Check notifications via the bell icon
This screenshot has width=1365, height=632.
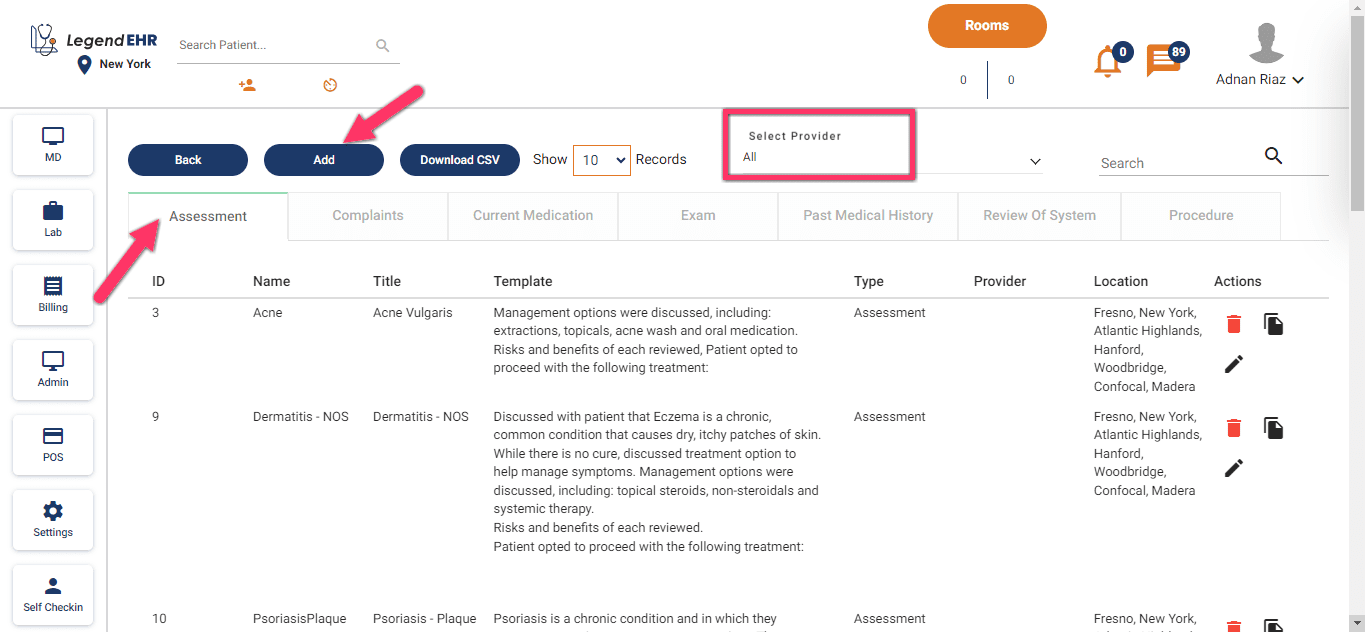(1107, 61)
